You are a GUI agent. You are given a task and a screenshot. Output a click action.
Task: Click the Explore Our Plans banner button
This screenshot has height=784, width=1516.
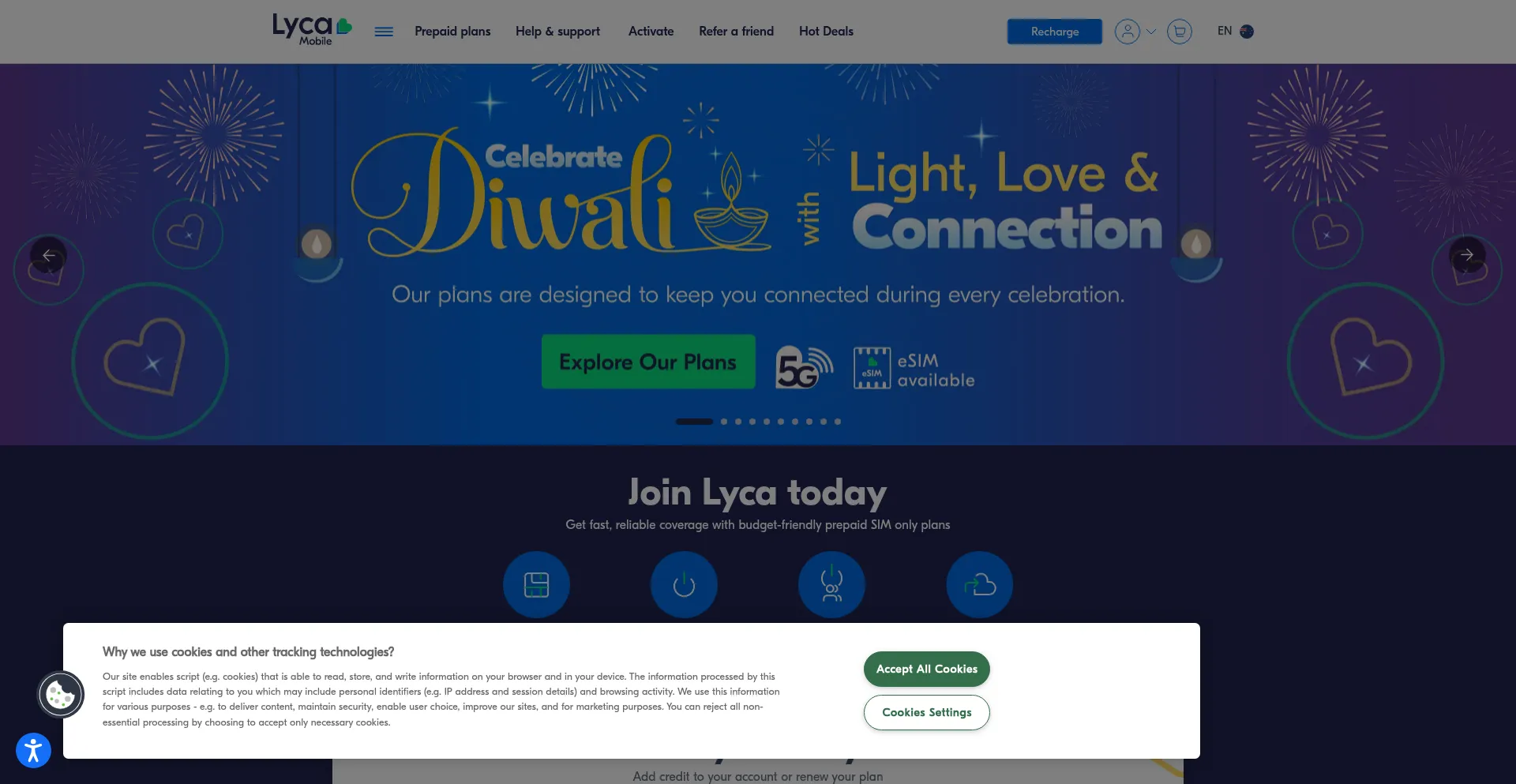coord(648,362)
